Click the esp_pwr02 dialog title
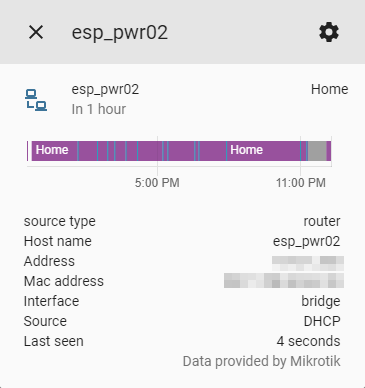The height and width of the screenshot is (388, 365). pyautogui.click(x=120, y=33)
